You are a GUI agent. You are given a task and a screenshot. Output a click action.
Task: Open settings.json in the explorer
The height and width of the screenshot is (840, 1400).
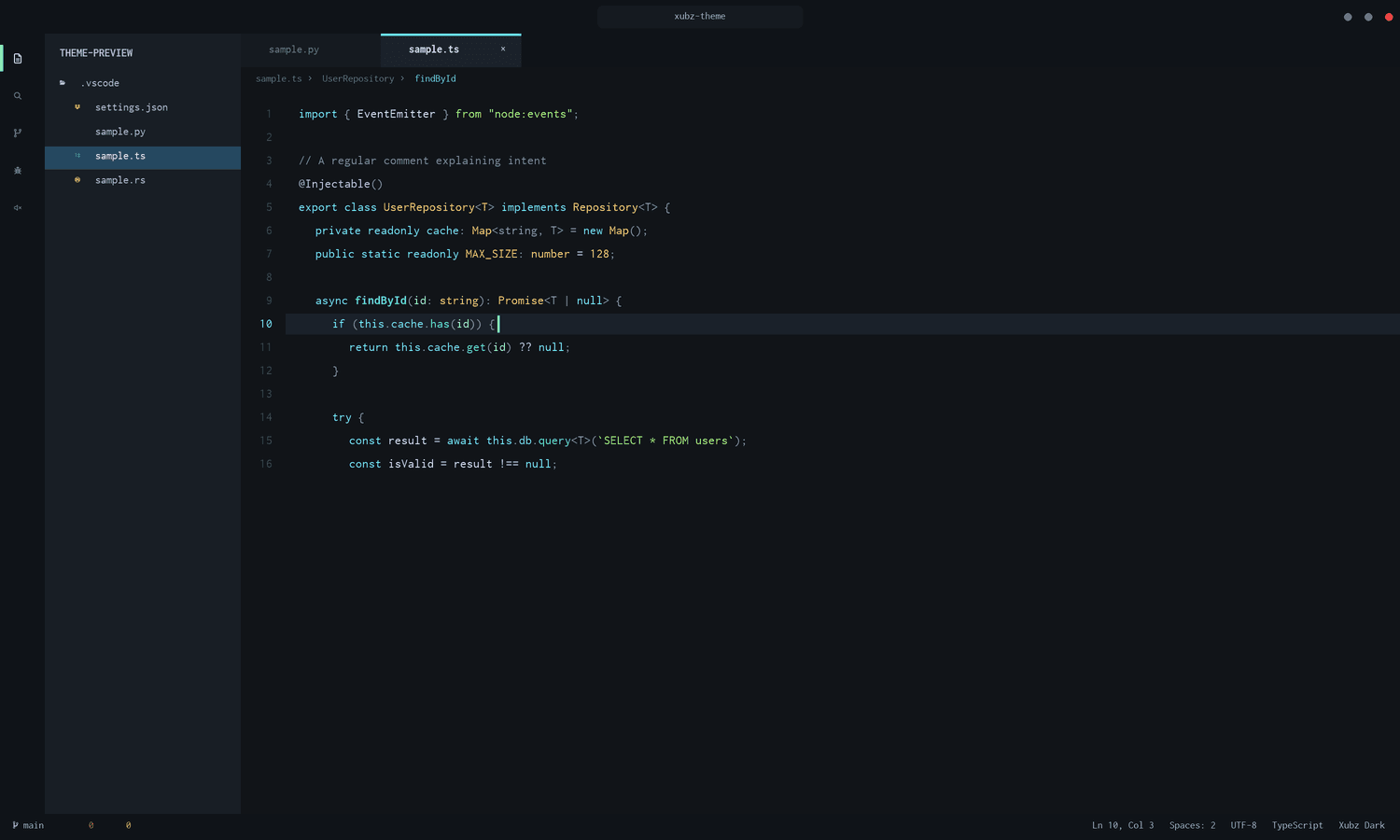click(143, 107)
